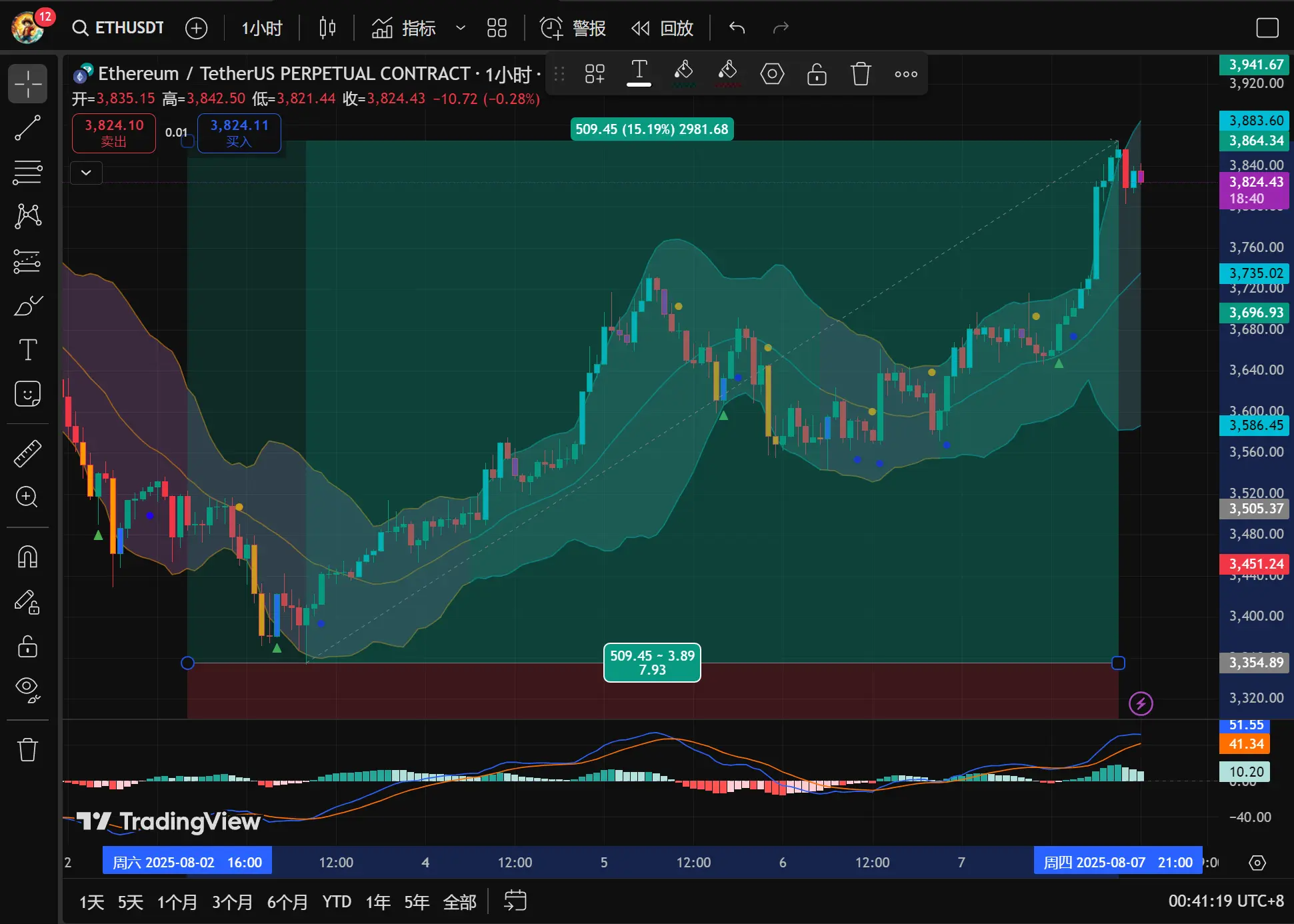The image size is (1294, 924).
Task: Create a 警报 alert
Action: [573, 28]
